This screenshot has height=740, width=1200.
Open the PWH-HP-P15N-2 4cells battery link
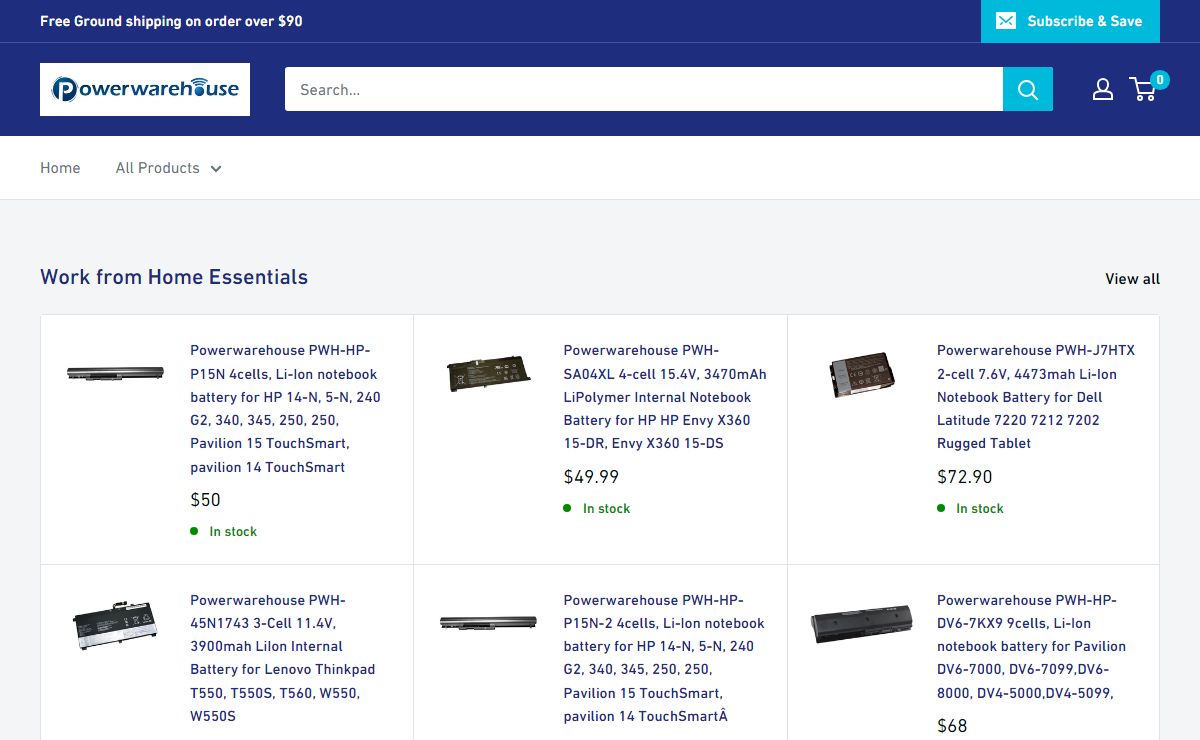664,658
